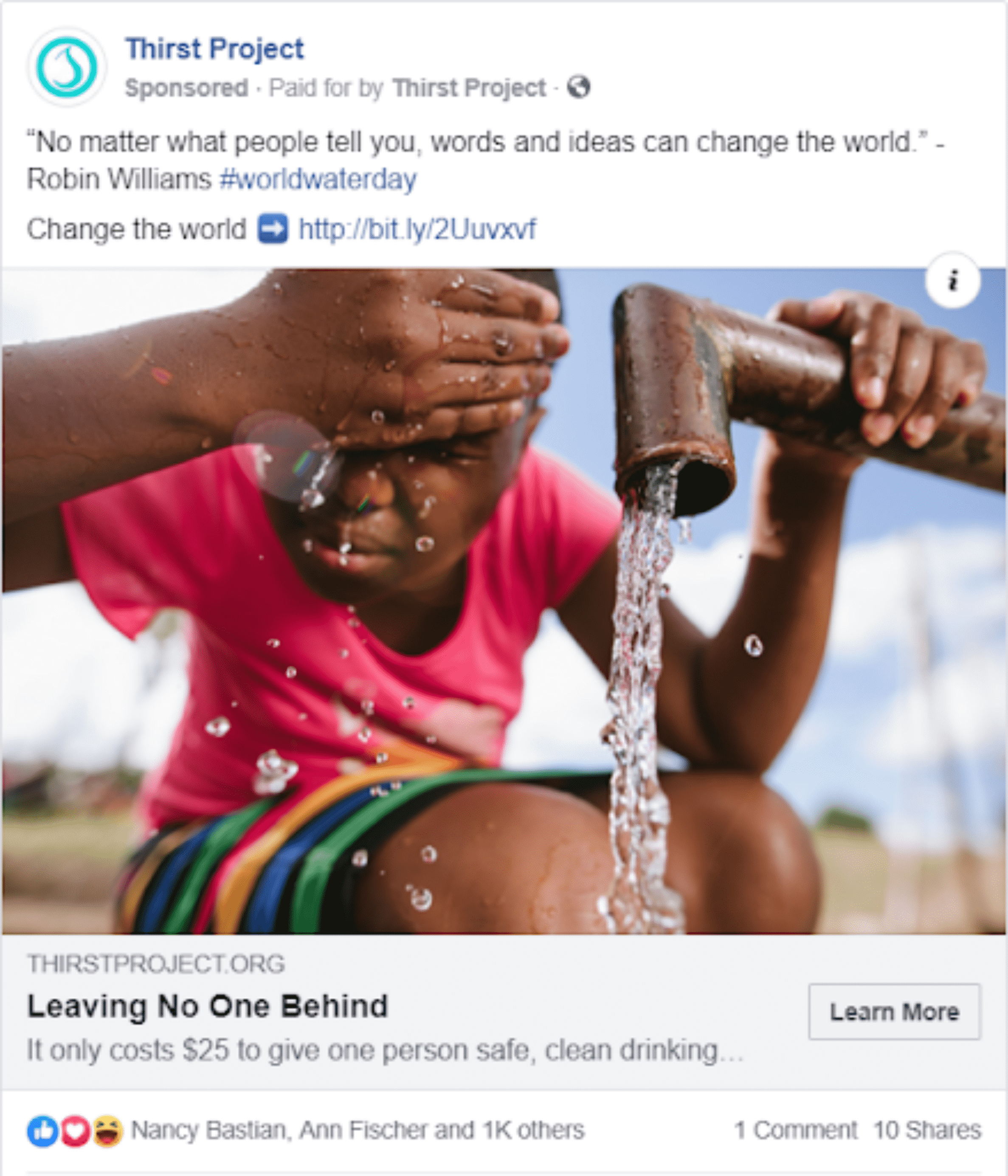The image size is (1008, 1176).
Task: Open the ad photo of child at pump
Action: coord(504,601)
